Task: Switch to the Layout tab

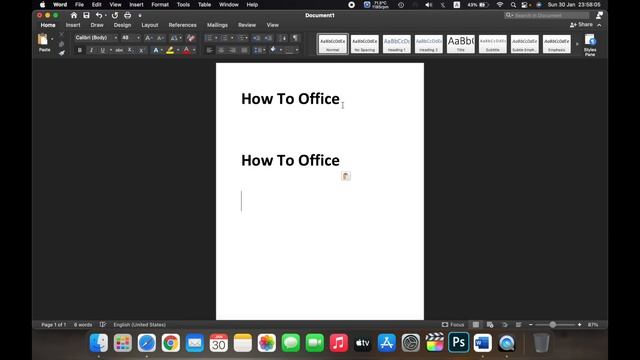Action: [x=150, y=25]
